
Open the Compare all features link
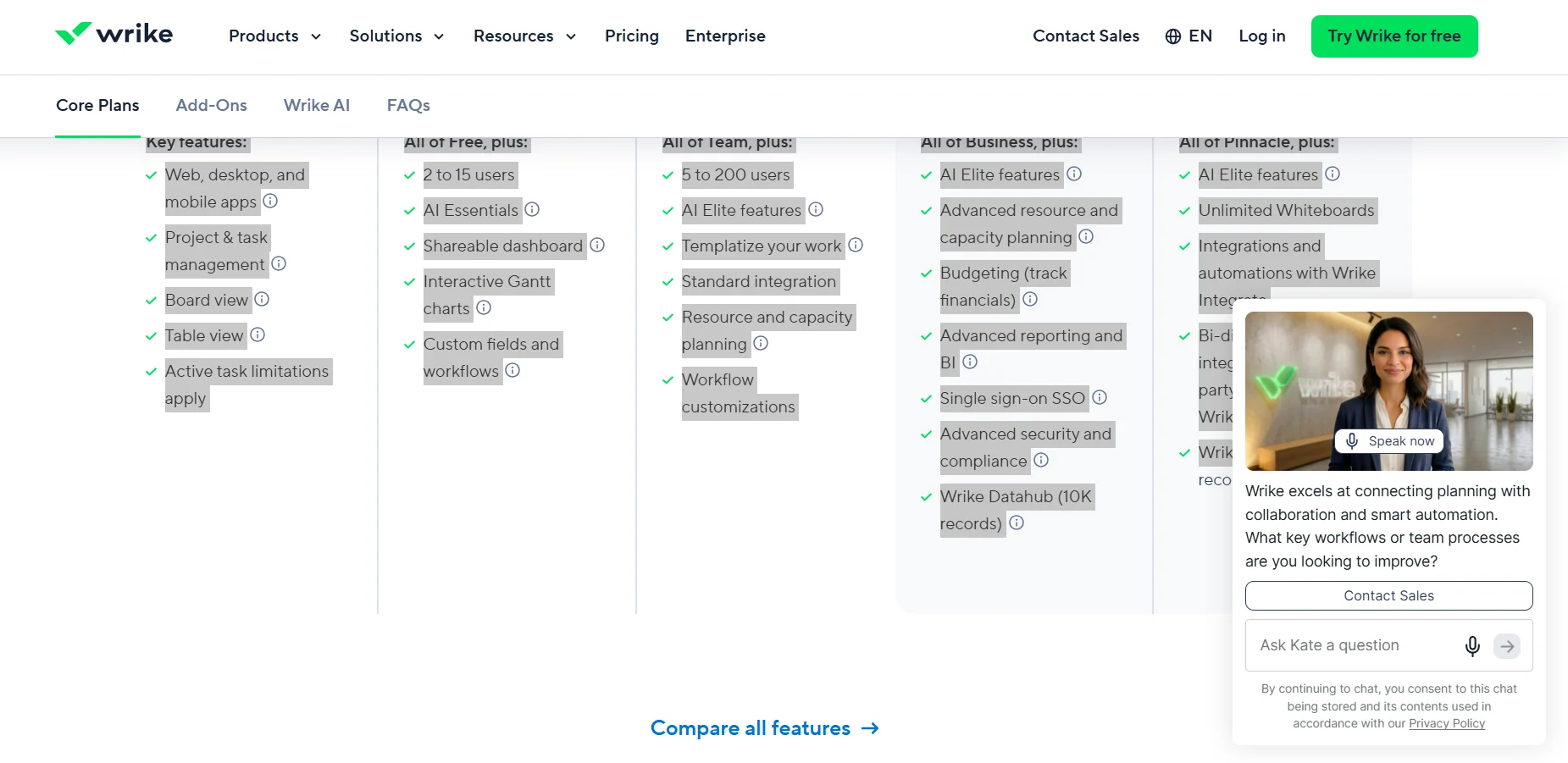point(765,728)
